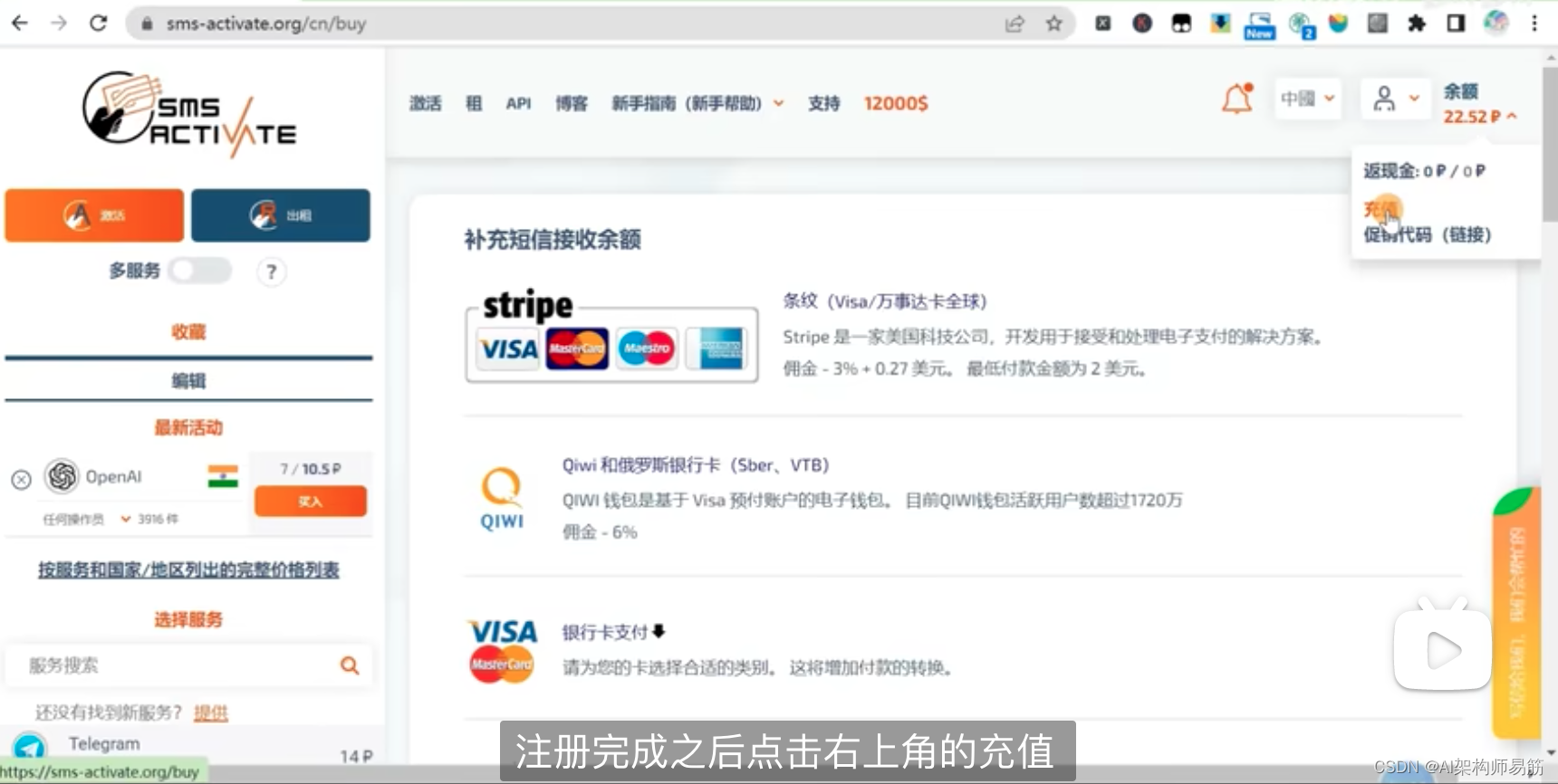Bookmark the page with the star icon
1558x784 pixels.
1053,24
